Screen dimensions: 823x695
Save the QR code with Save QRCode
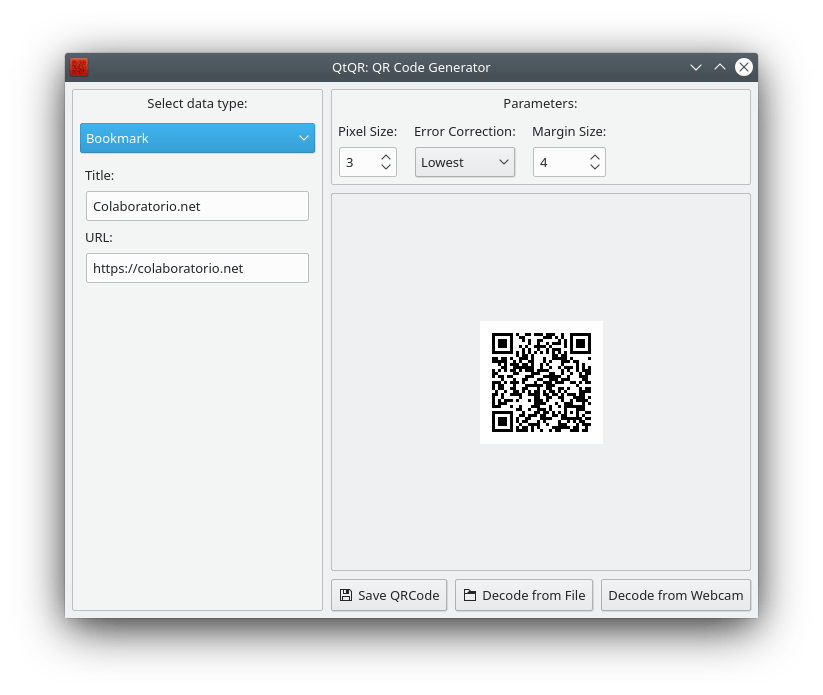(x=389, y=595)
